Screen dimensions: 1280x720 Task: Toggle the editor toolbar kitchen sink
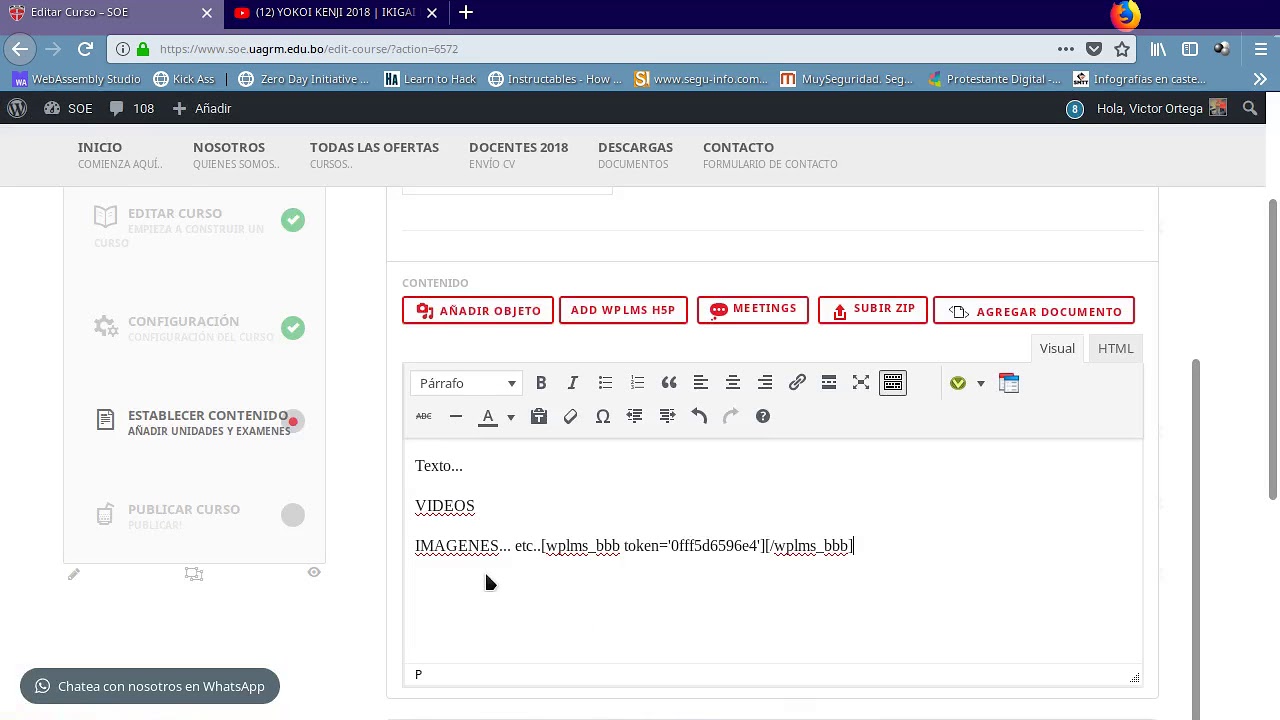[893, 383]
